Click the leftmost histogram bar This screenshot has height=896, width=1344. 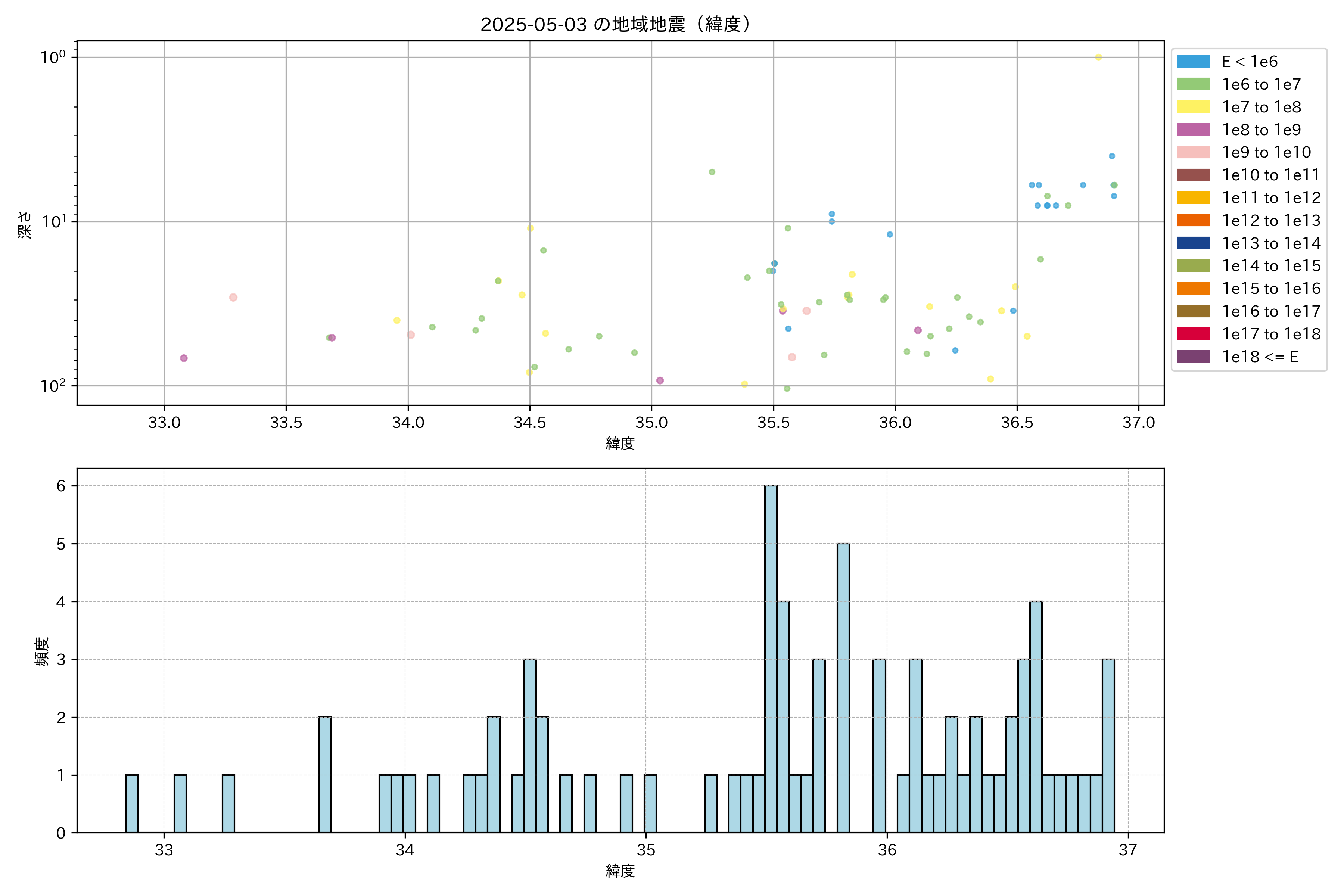[x=132, y=803]
